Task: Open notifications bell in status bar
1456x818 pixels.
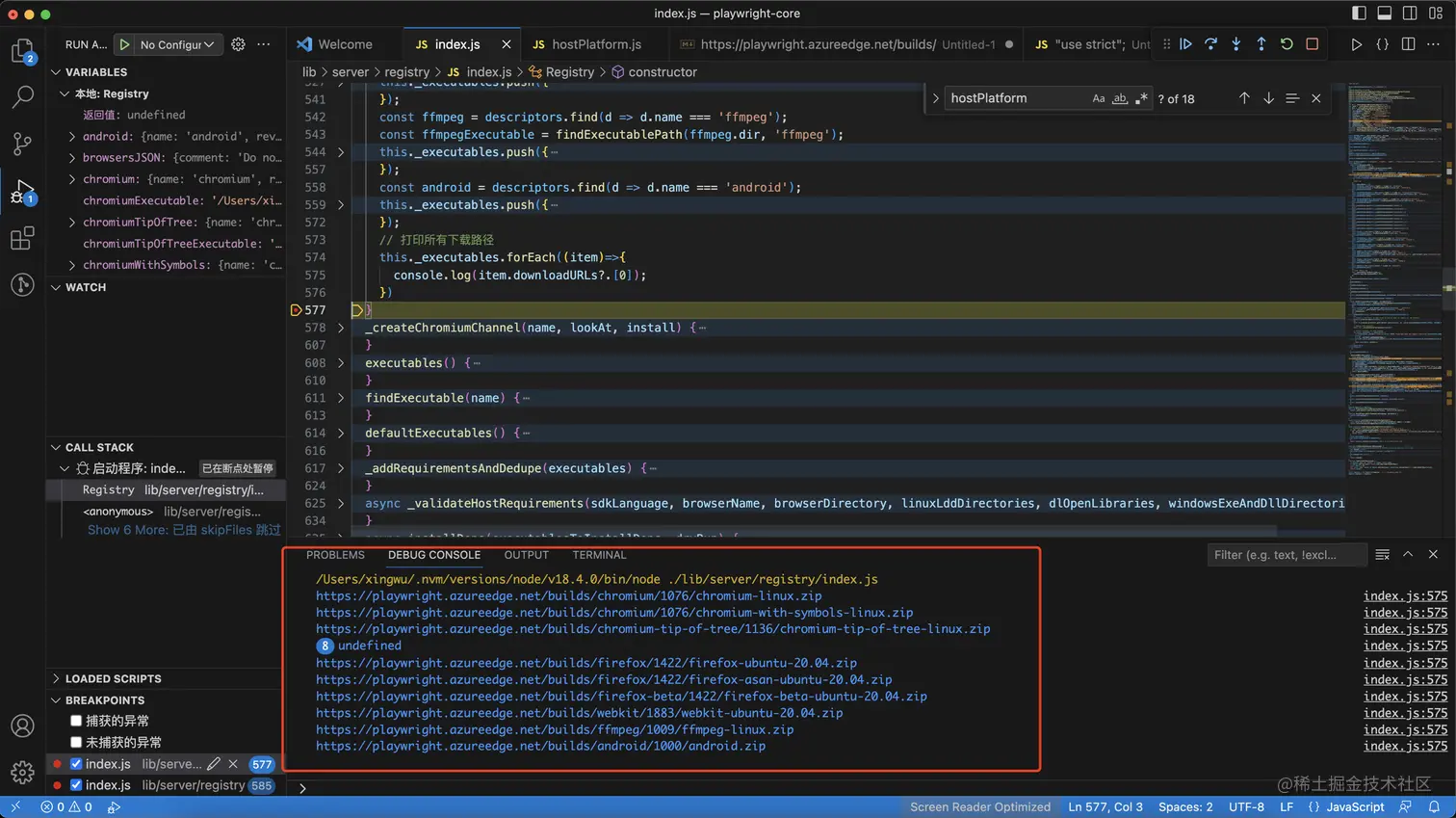Action: 1434,807
